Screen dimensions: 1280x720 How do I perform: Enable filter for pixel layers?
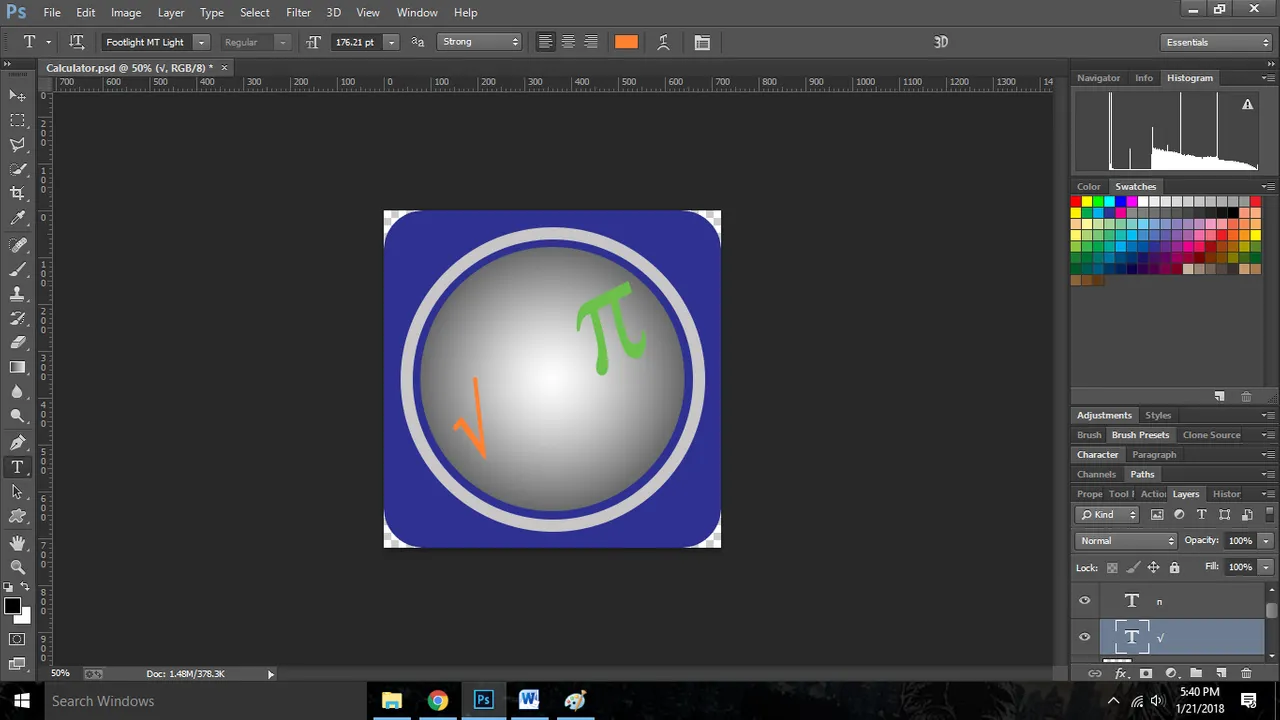[x=1157, y=515]
